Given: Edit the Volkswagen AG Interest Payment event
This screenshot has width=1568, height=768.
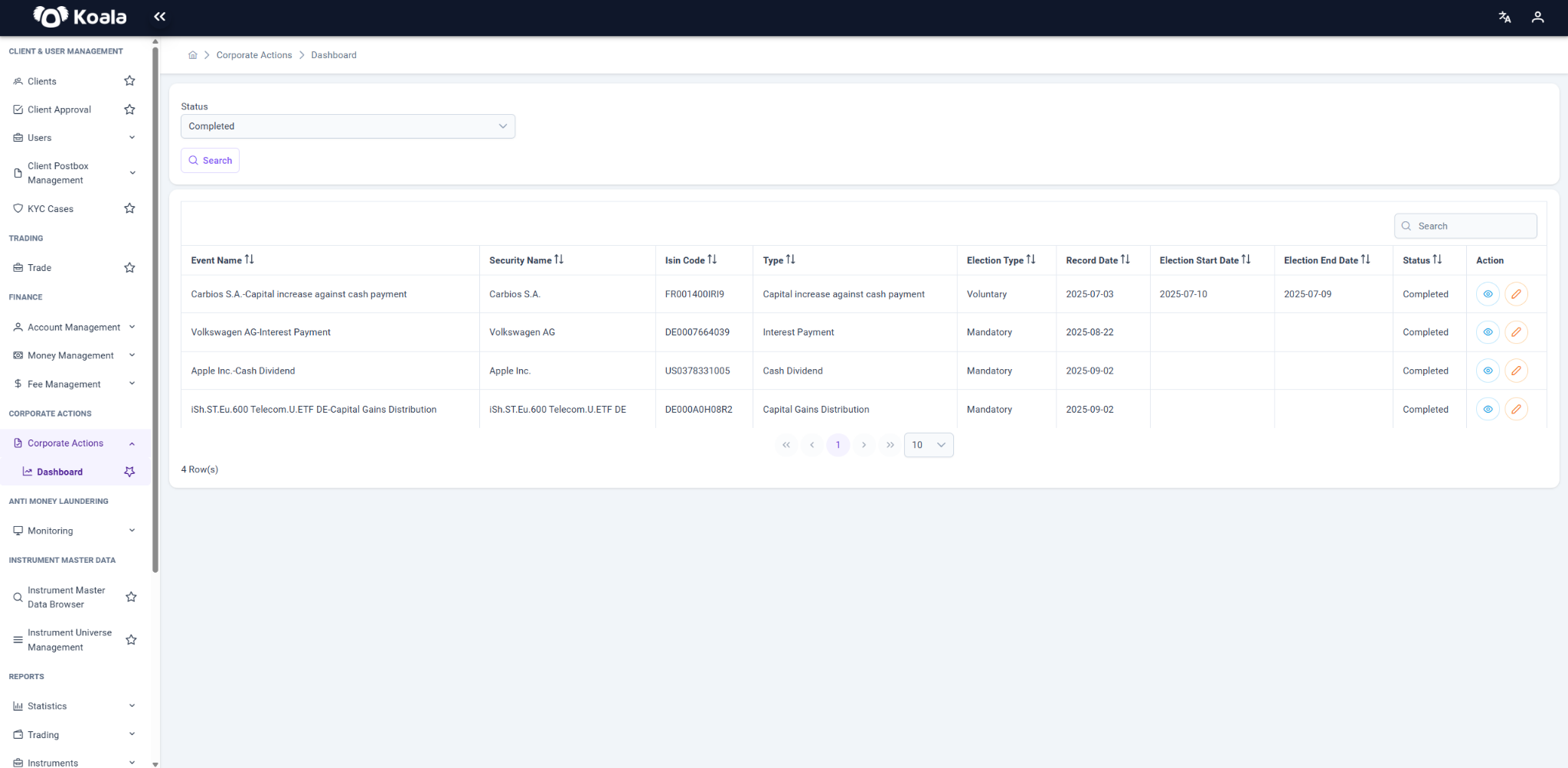Looking at the screenshot, I should tap(1516, 332).
